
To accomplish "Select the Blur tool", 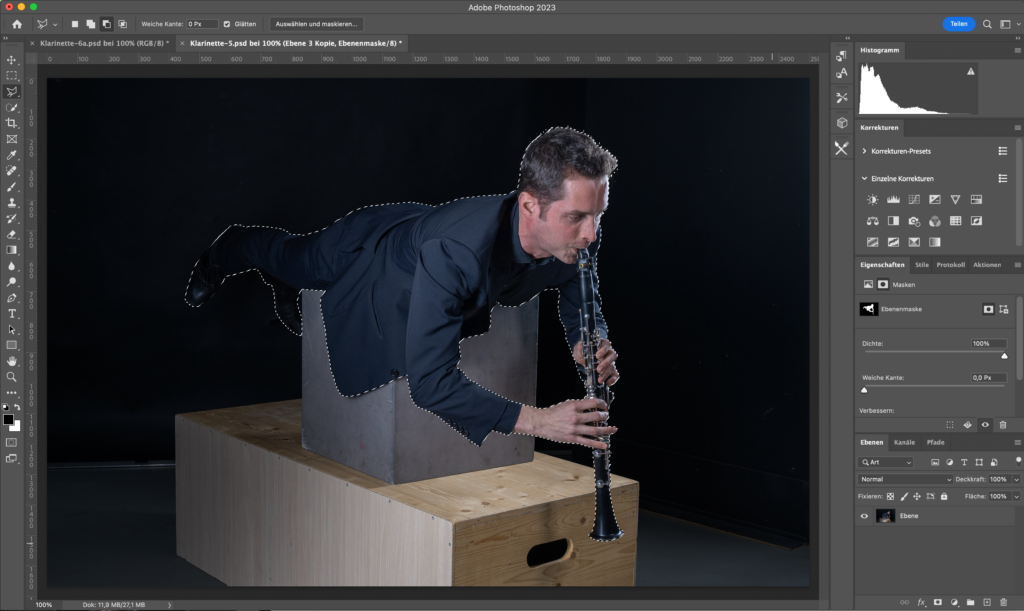I will point(12,266).
